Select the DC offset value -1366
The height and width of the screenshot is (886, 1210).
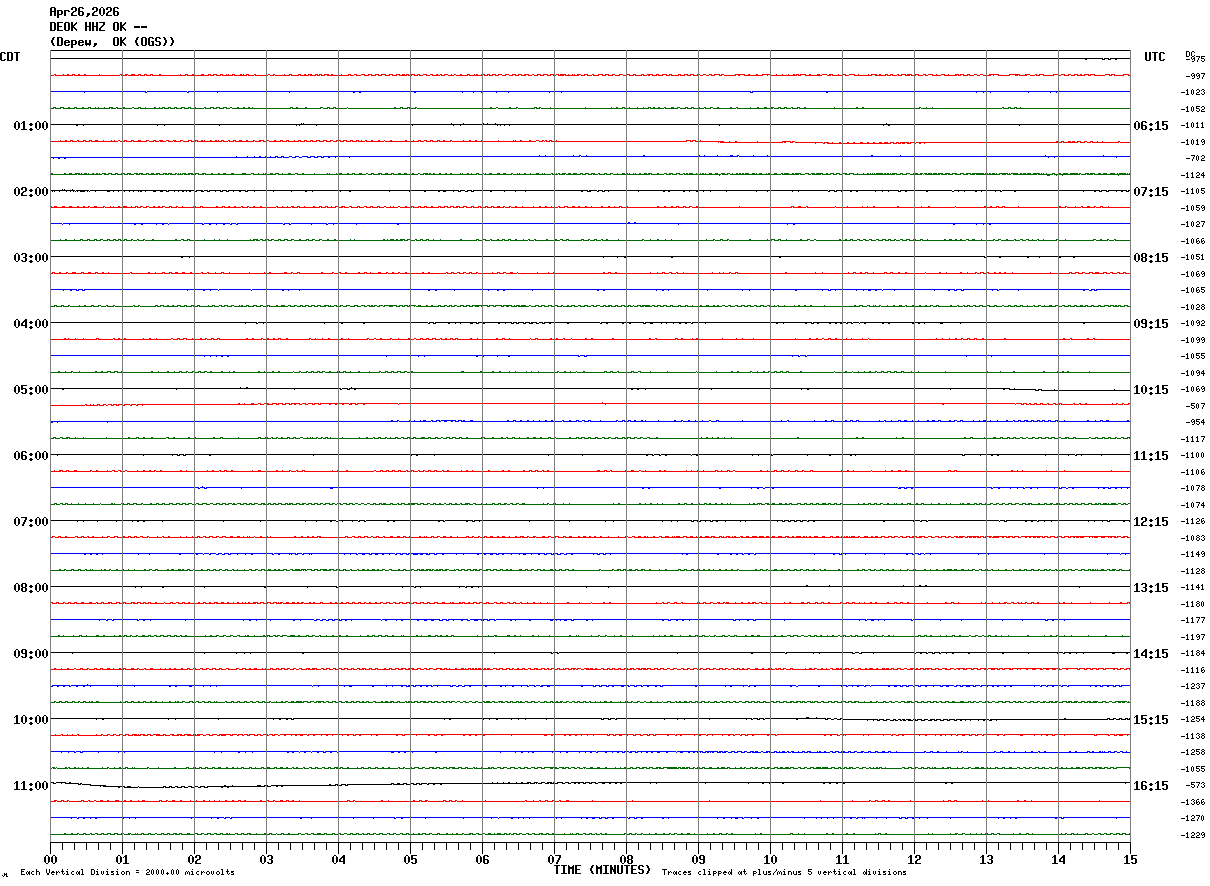tap(1194, 802)
